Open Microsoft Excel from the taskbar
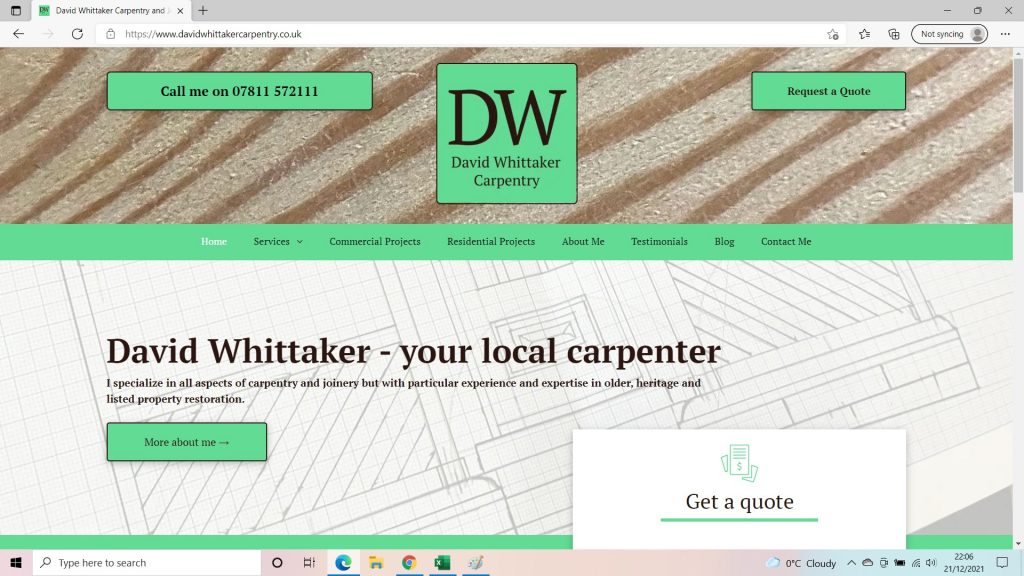 [x=442, y=562]
